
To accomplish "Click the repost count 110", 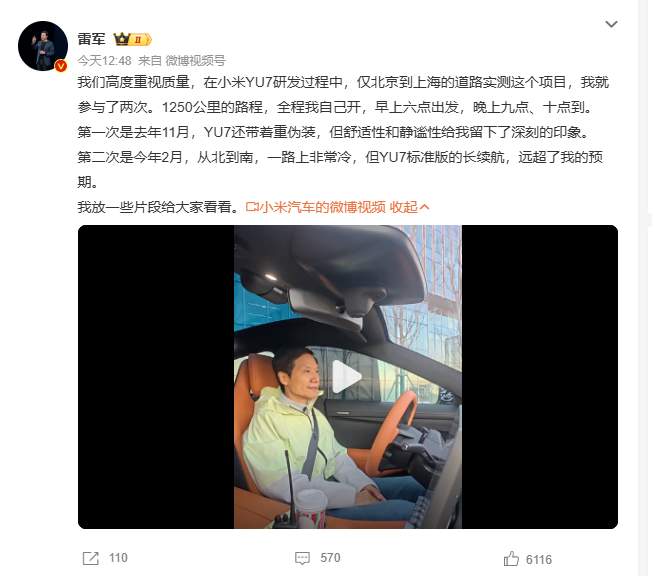I will click(118, 558).
